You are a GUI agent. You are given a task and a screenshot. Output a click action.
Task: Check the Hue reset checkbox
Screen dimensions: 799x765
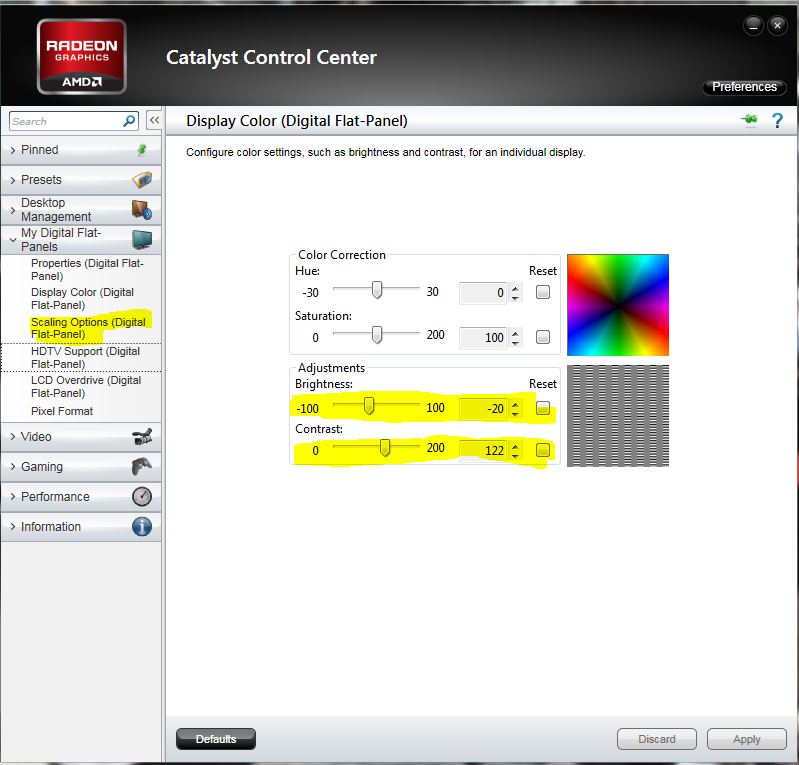coord(543,292)
